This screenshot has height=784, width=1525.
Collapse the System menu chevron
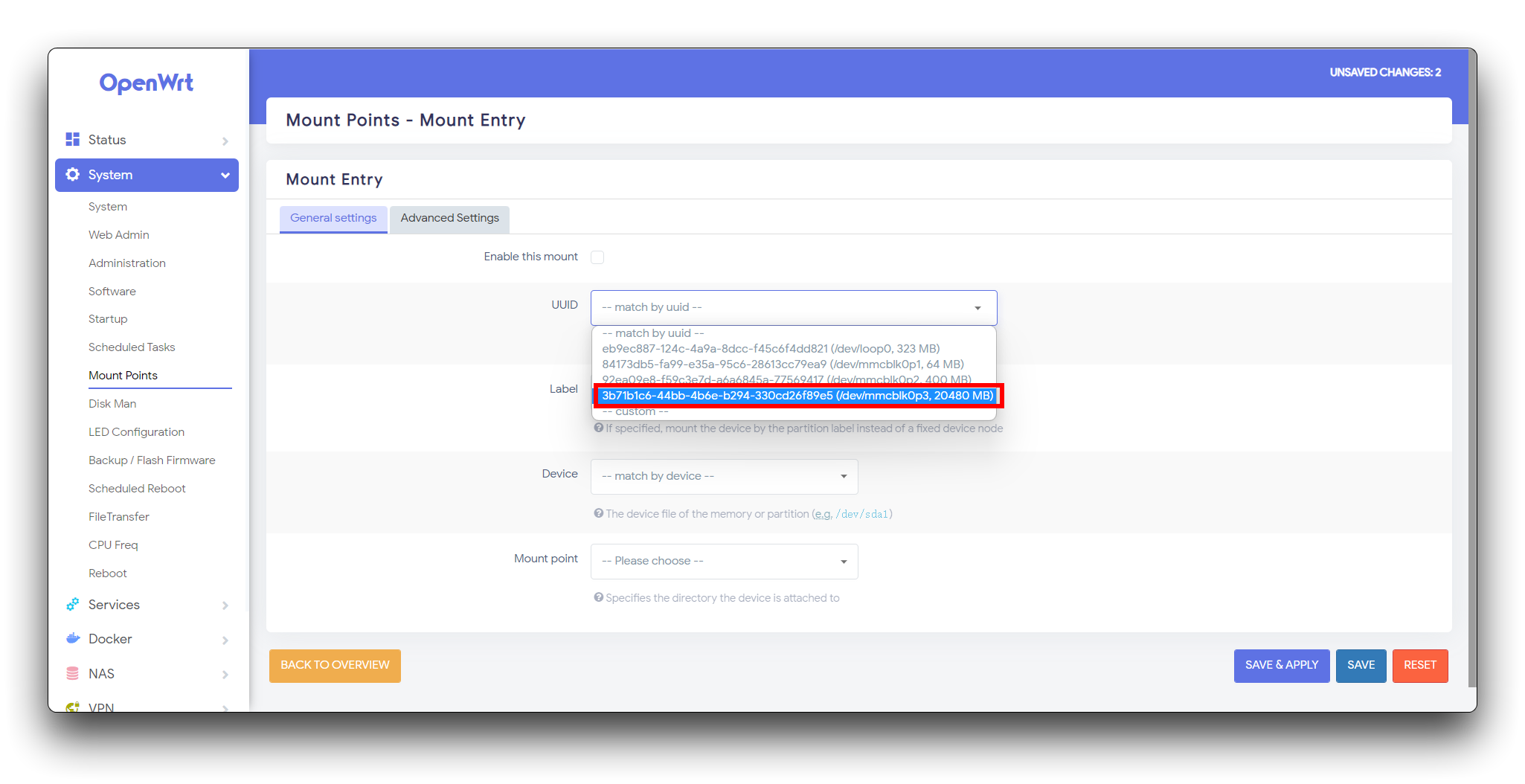(225, 176)
